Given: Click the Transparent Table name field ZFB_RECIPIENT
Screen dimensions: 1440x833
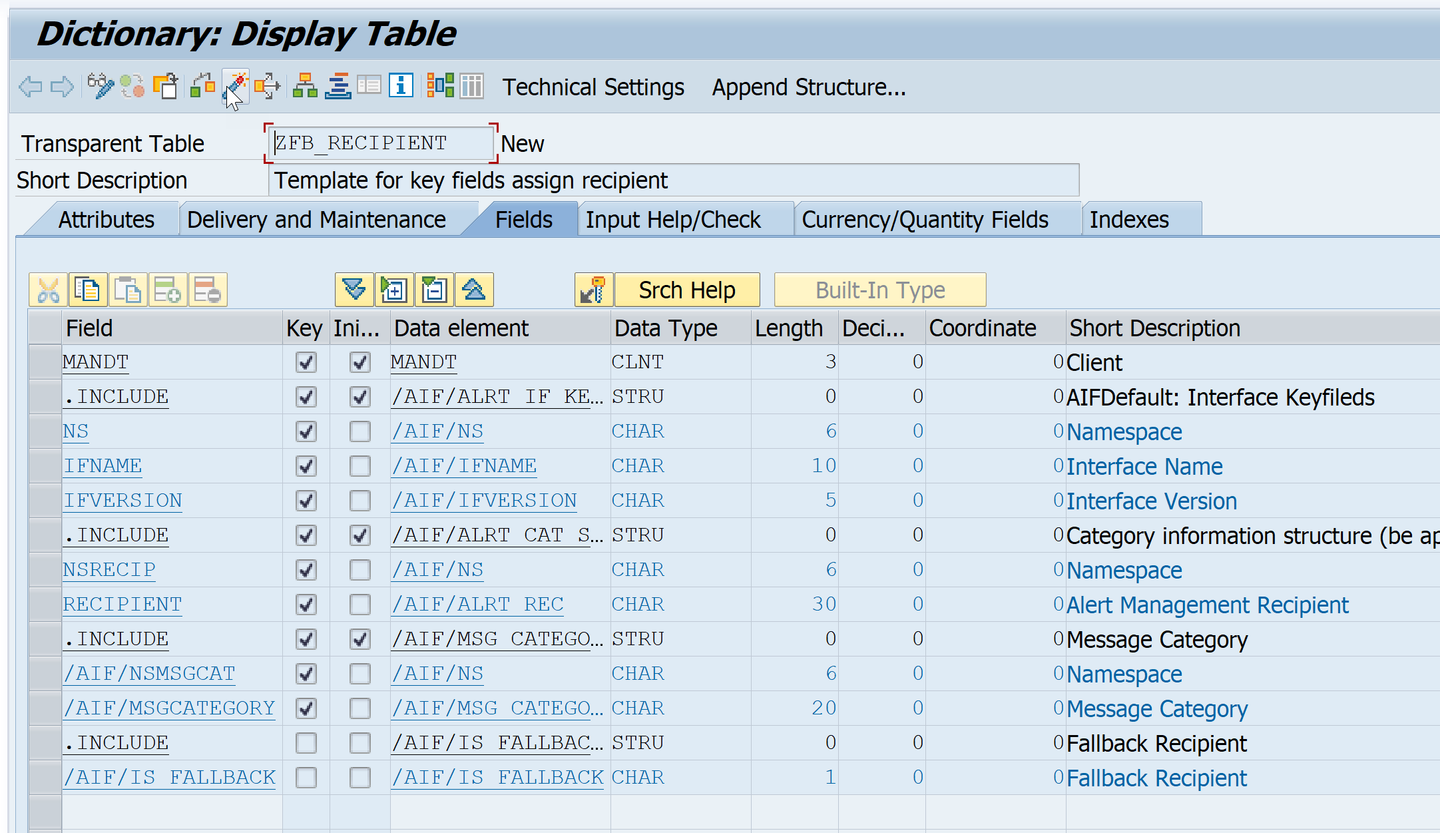Looking at the screenshot, I should coord(382,143).
